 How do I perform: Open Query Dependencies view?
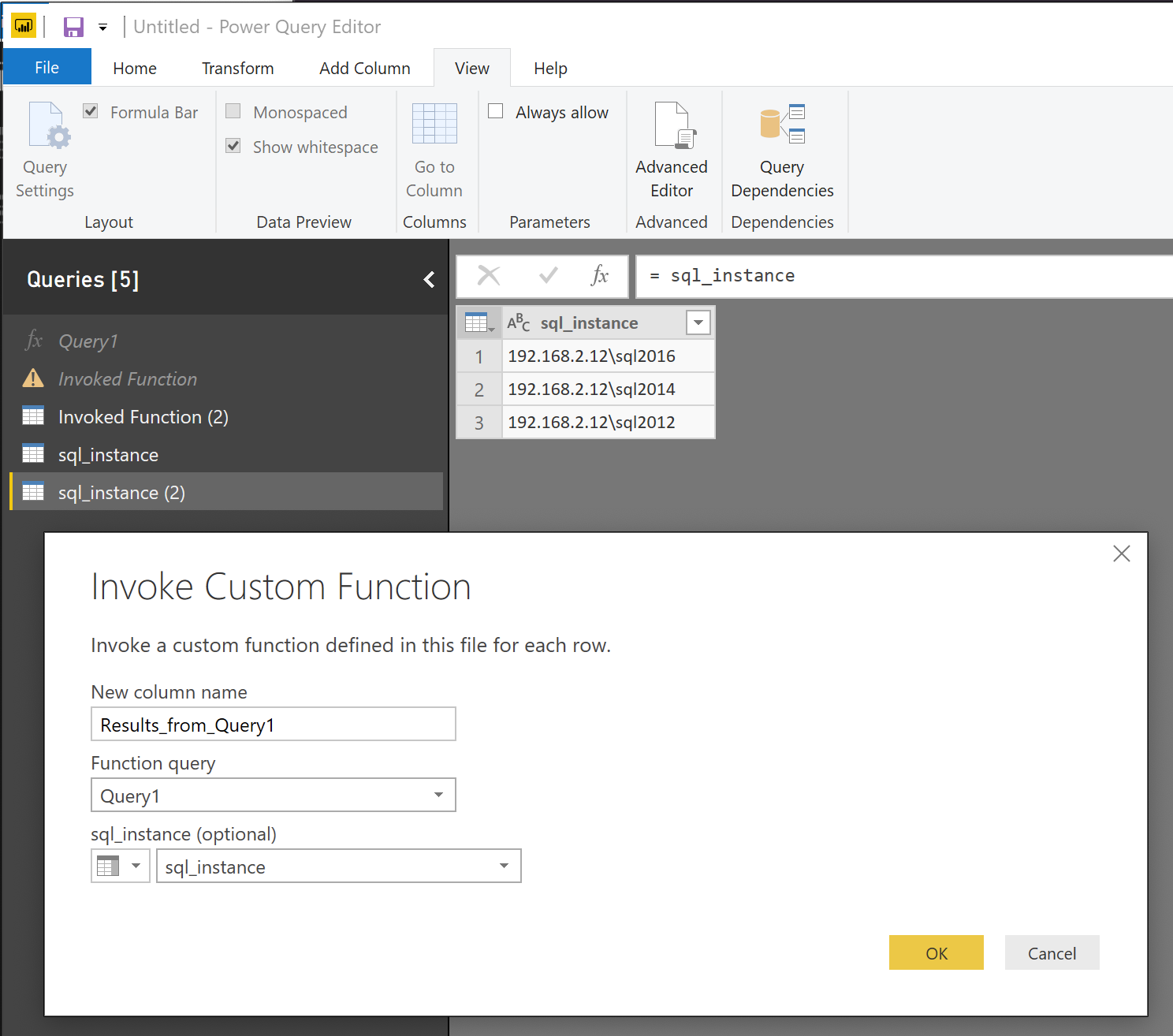pos(782,151)
